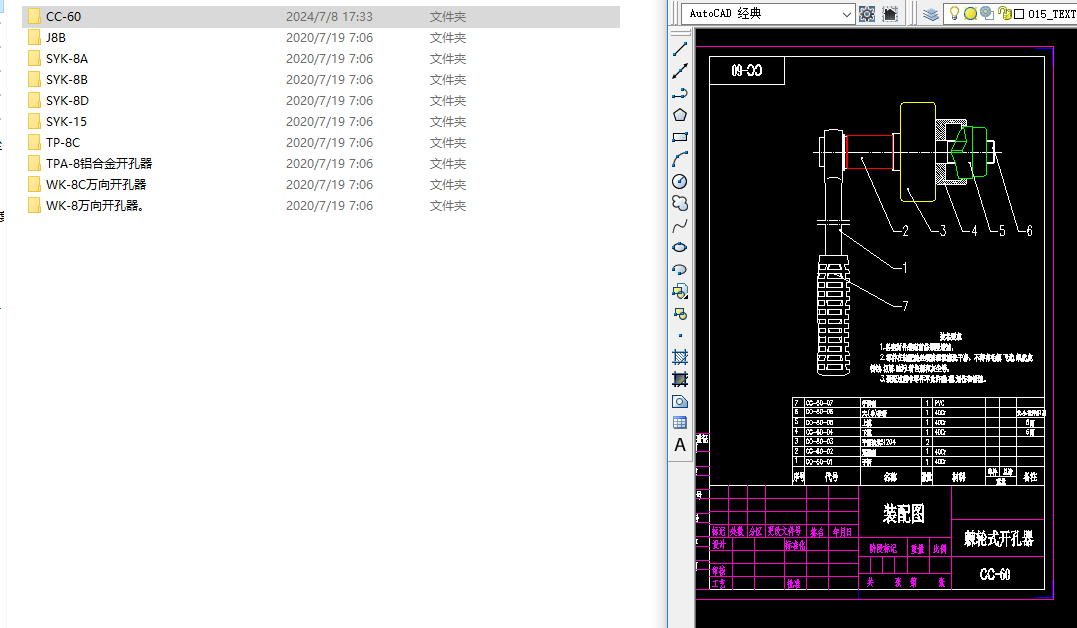Image resolution: width=1077 pixels, height=628 pixels.
Task: Select the WK-8C万向开孔器 folder
Action: (x=96, y=185)
